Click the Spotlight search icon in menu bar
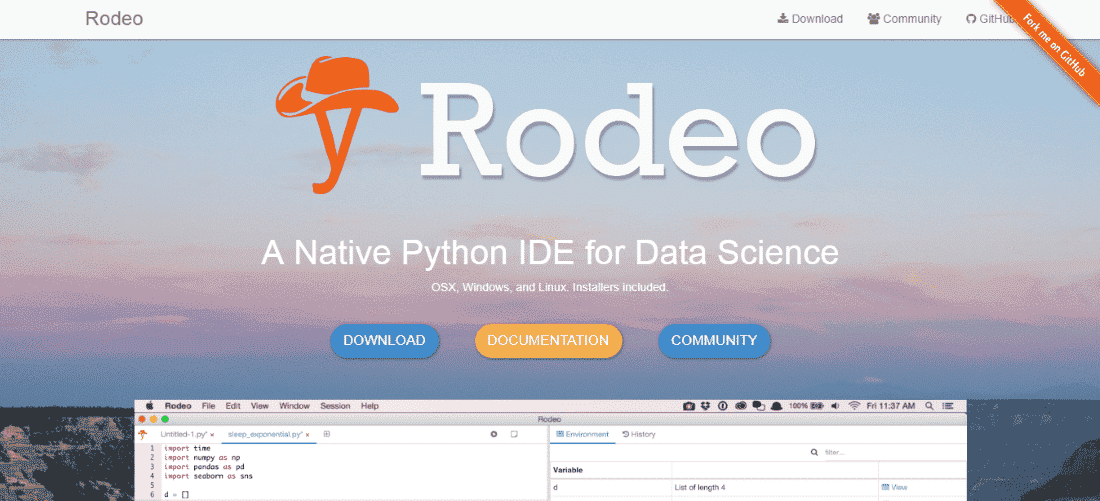1100x501 pixels. [x=930, y=406]
